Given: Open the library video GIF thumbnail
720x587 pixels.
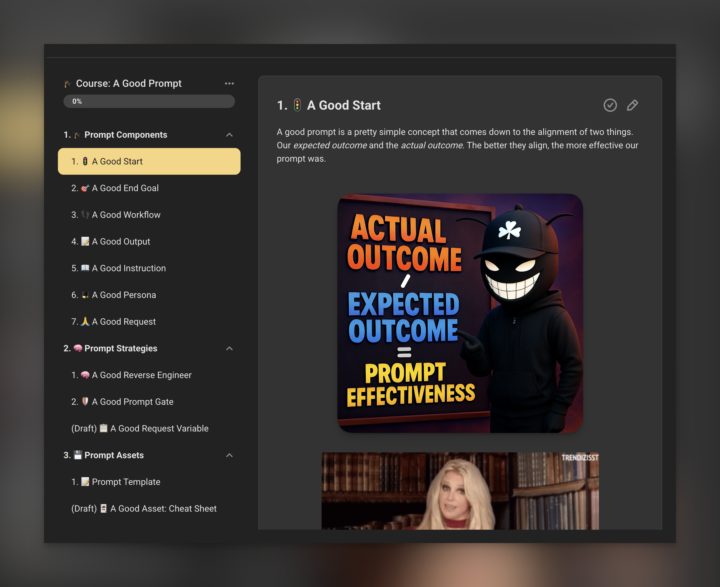Looking at the screenshot, I should pyautogui.click(x=460, y=491).
